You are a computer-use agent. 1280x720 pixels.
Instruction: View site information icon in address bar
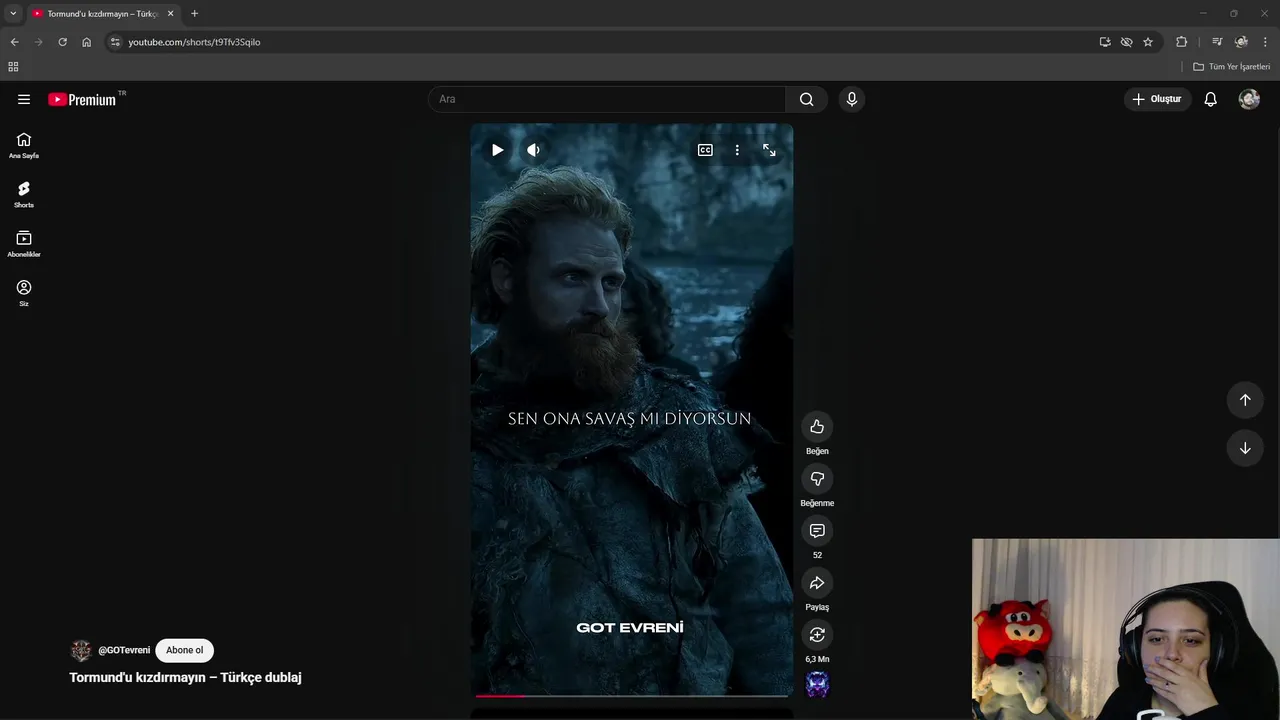[115, 42]
